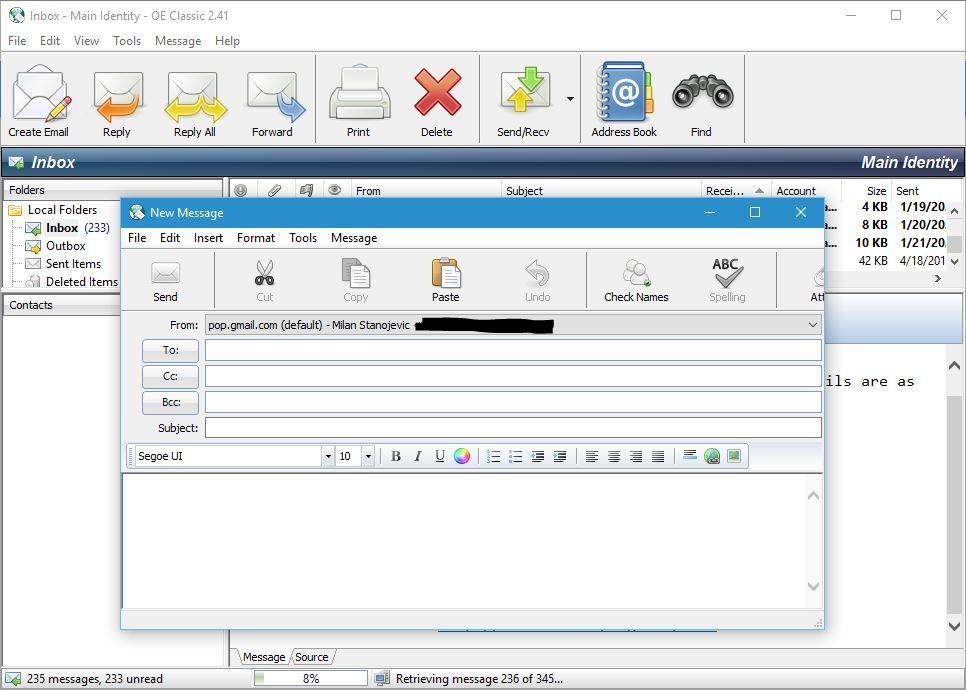This screenshot has height=690, width=966.
Task: Switch to the Source tab
Action: click(312, 657)
